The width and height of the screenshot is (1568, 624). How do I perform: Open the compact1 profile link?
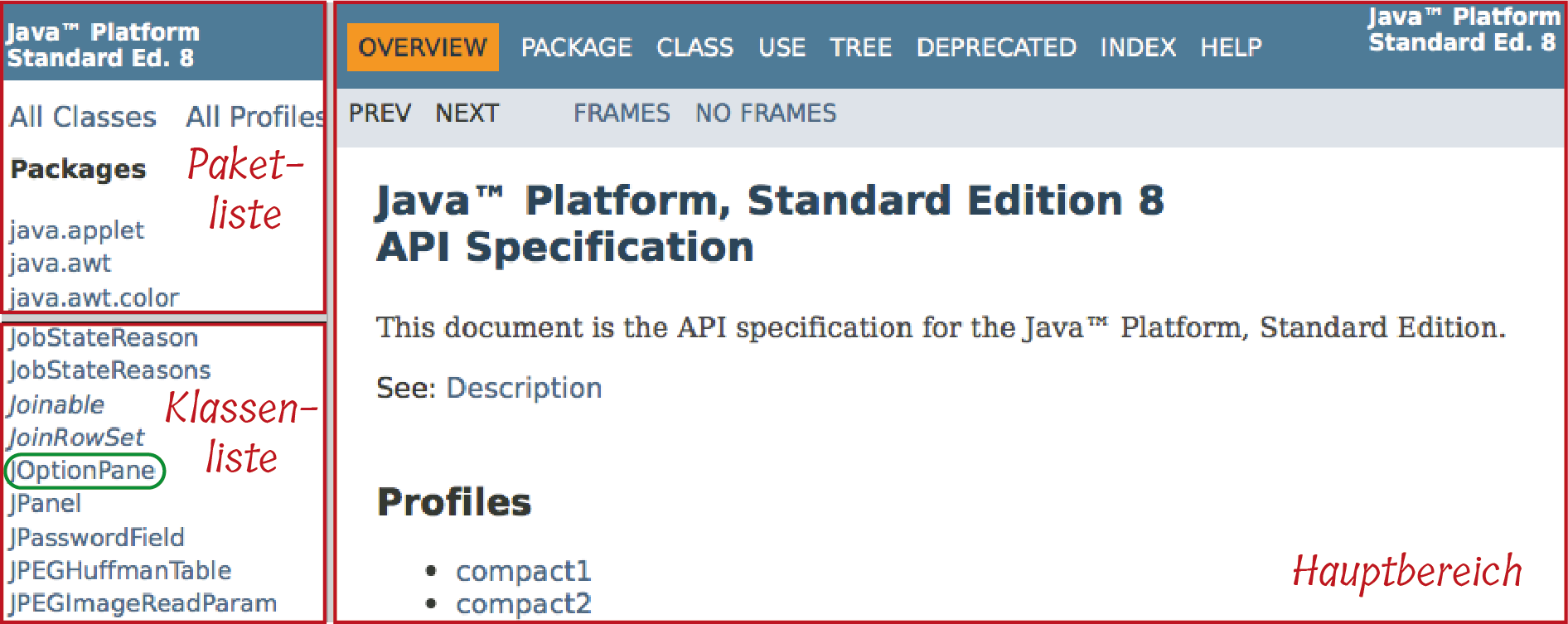coord(523,571)
